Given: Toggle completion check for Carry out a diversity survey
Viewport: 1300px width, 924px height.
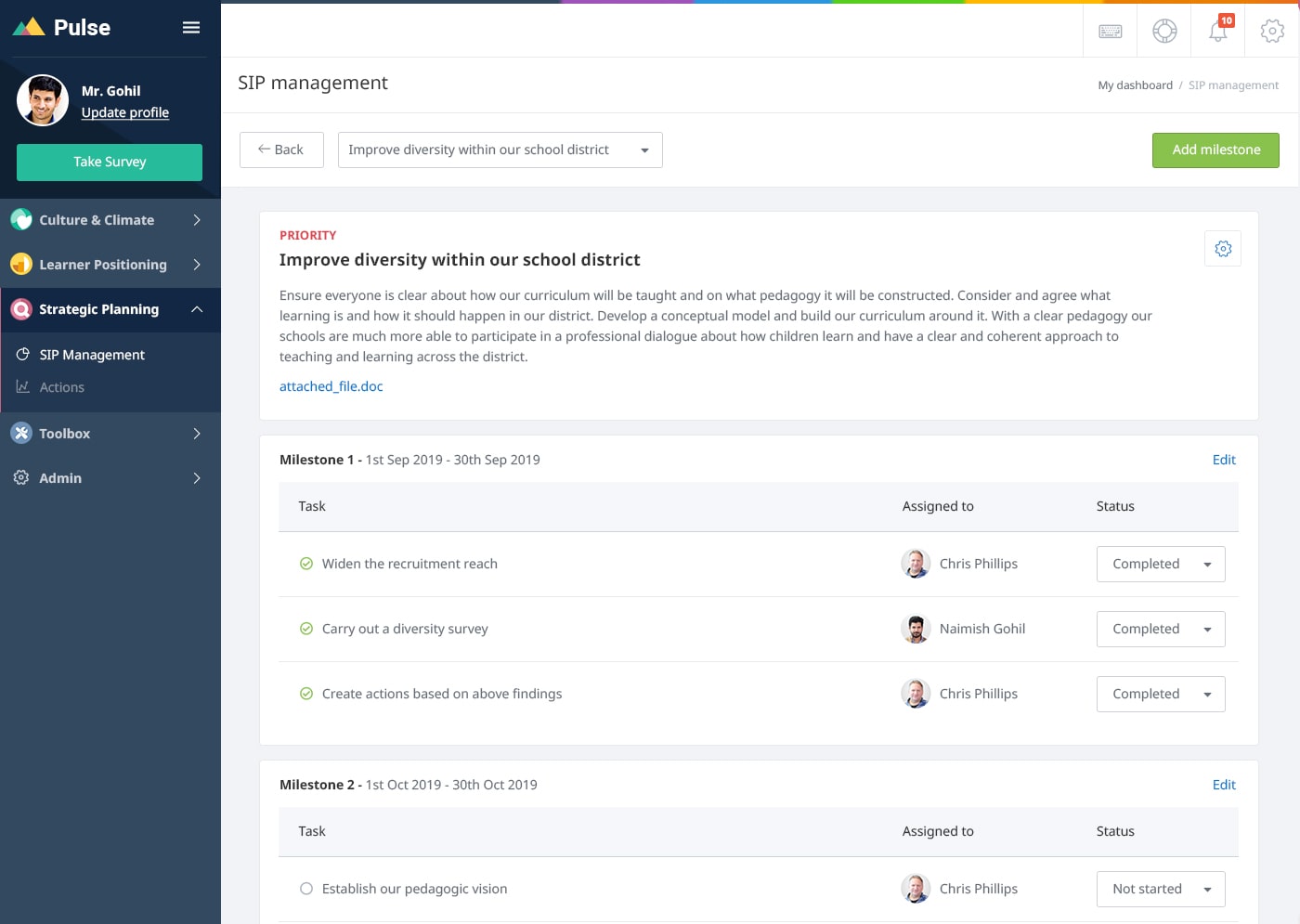Looking at the screenshot, I should click(306, 629).
